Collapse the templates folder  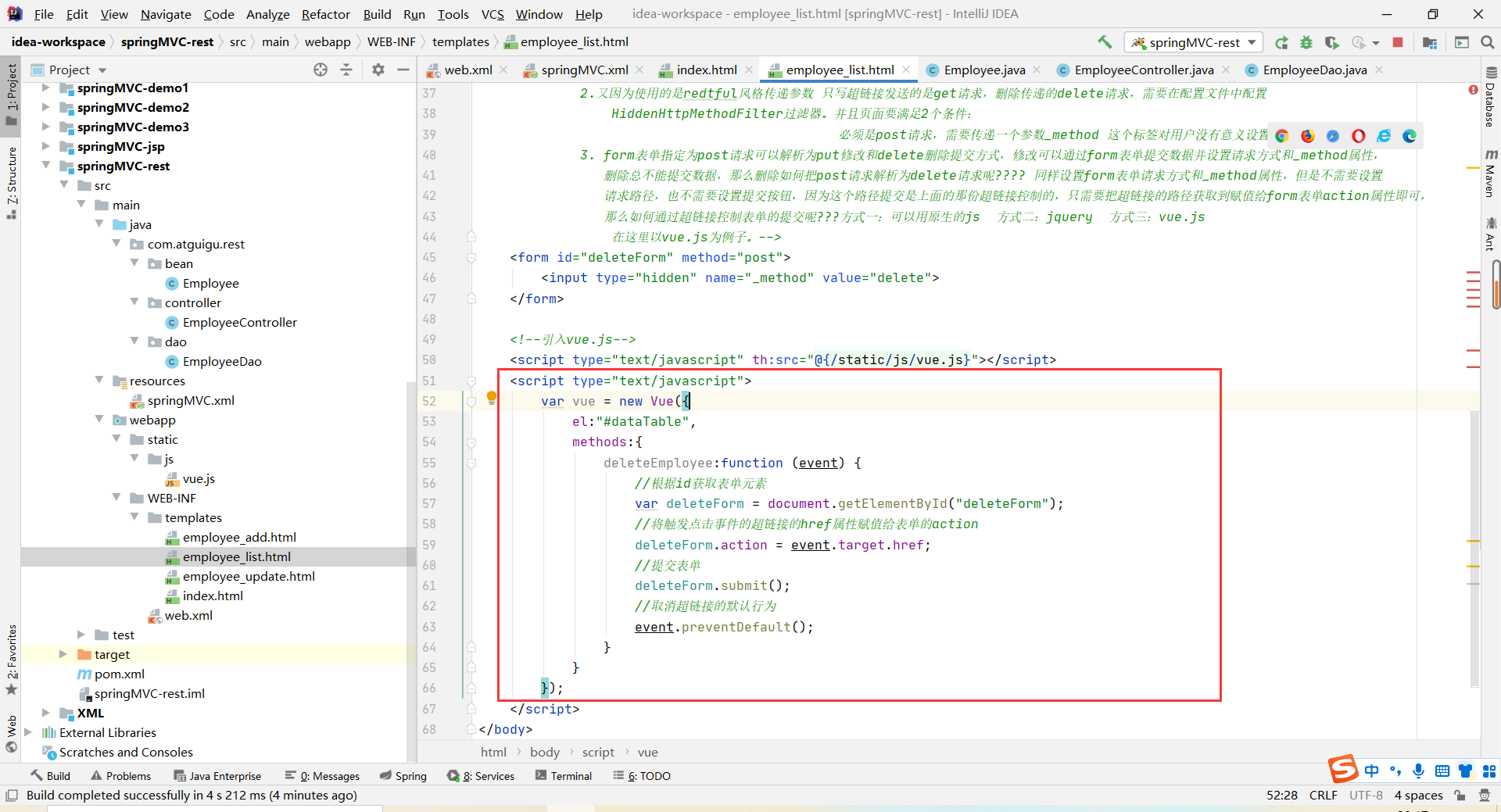click(134, 517)
